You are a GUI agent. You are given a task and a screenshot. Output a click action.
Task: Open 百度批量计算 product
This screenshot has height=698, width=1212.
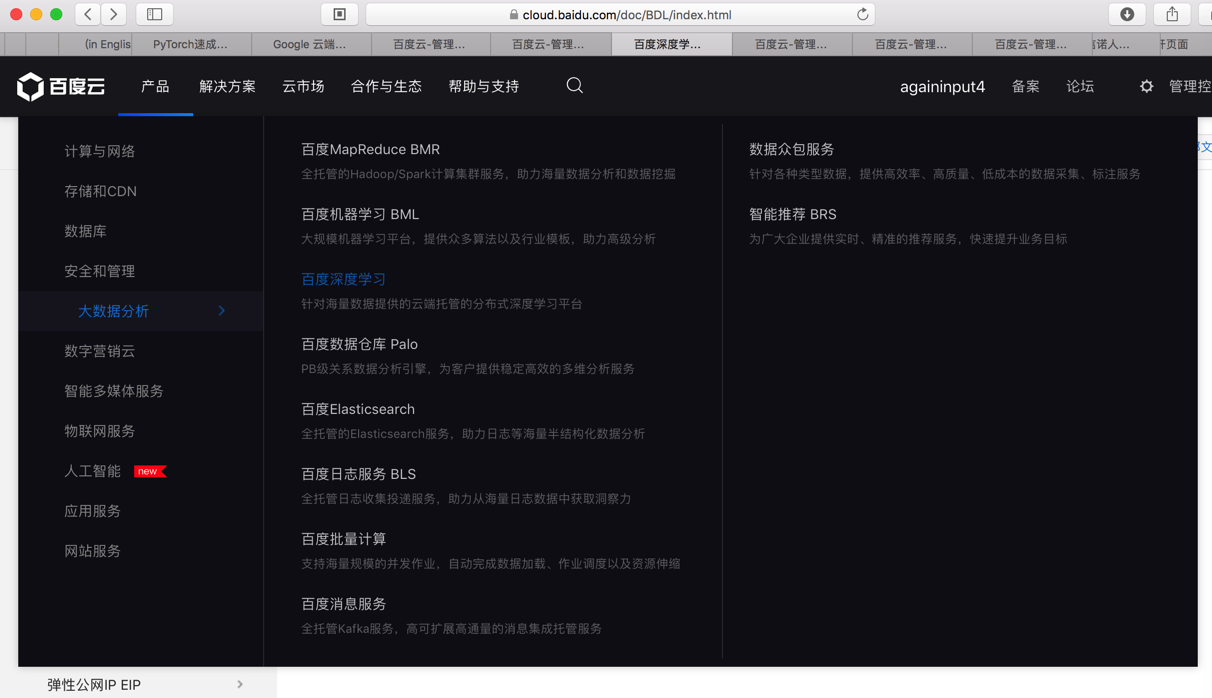coord(343,539)
